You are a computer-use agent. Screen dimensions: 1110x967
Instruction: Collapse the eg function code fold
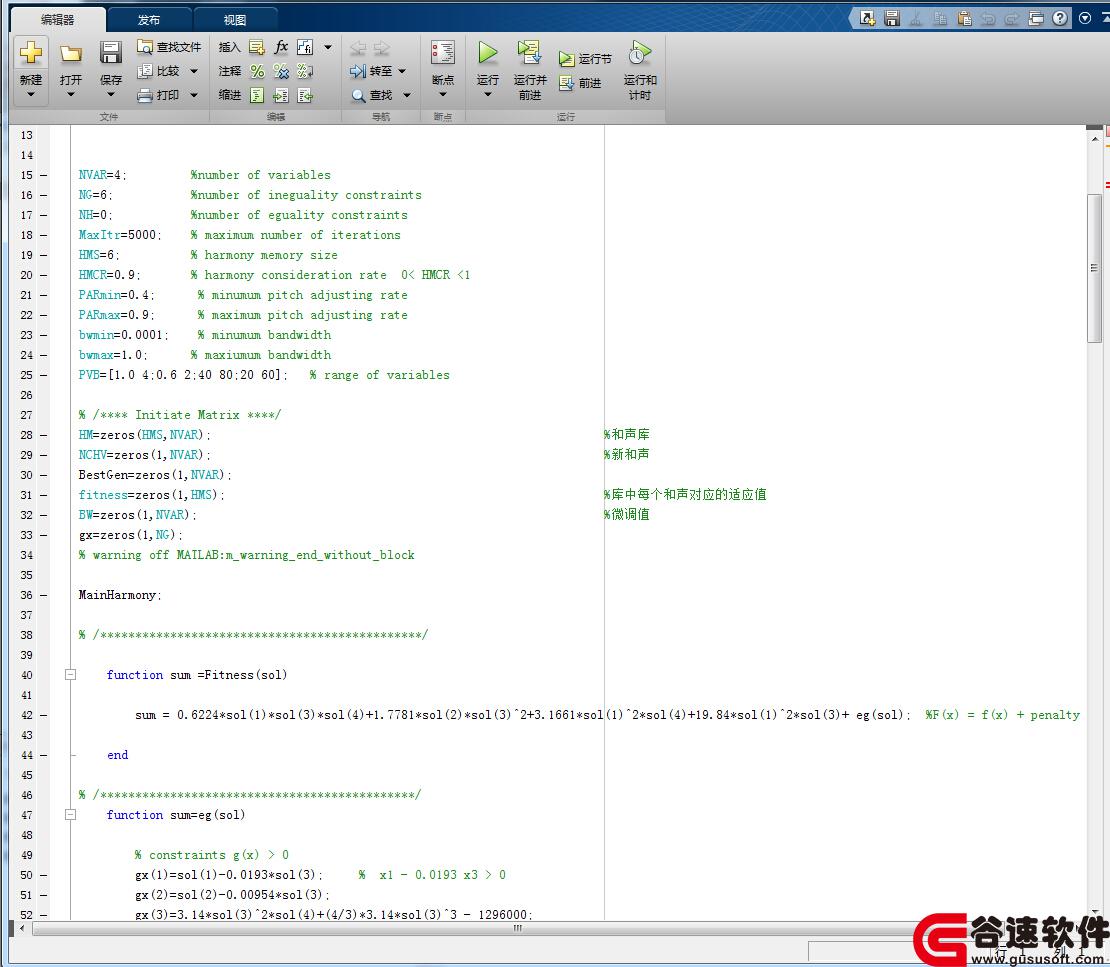click(70, 815)
